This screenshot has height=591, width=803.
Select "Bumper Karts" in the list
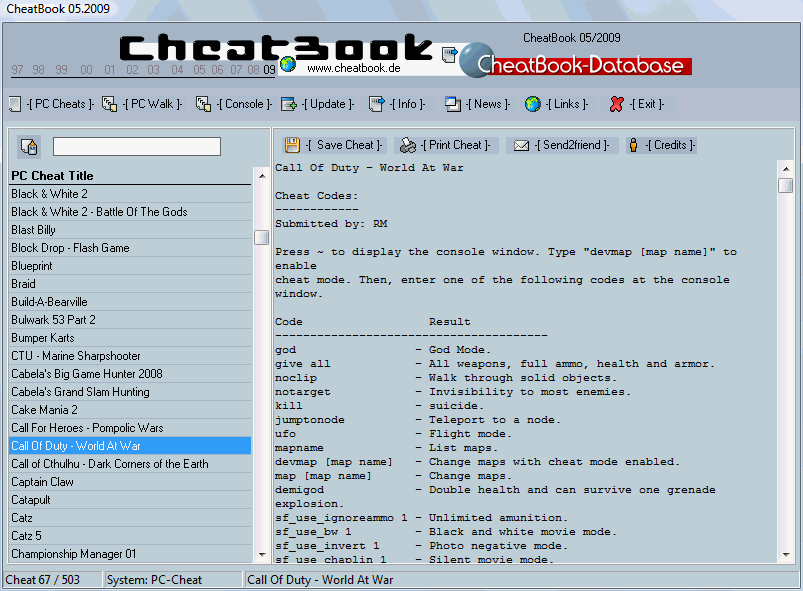pos(131,338)
